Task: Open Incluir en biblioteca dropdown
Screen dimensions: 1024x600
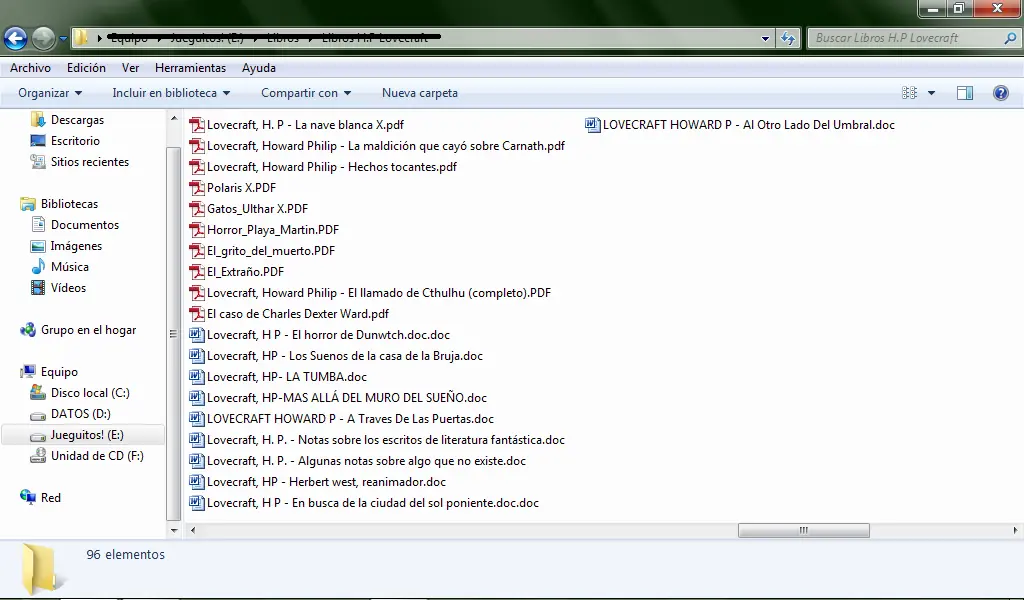Action: [x=171, y=93]
